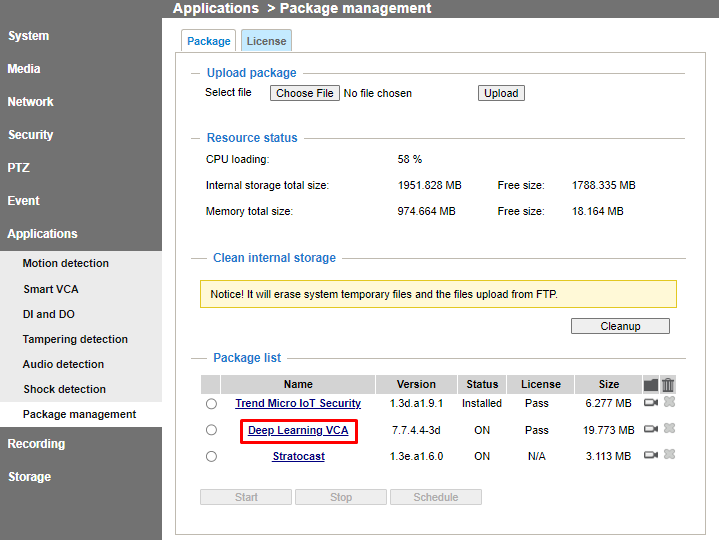
Task: Click delete X icon for Trend Micro package
Action: tap(669, 403)
